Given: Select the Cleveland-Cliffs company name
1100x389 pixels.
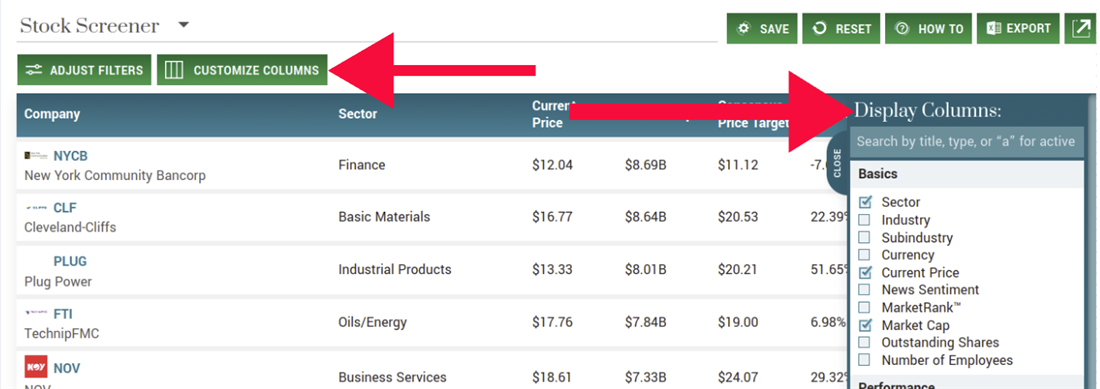Looking at the screenshot, I should point(70,228).
